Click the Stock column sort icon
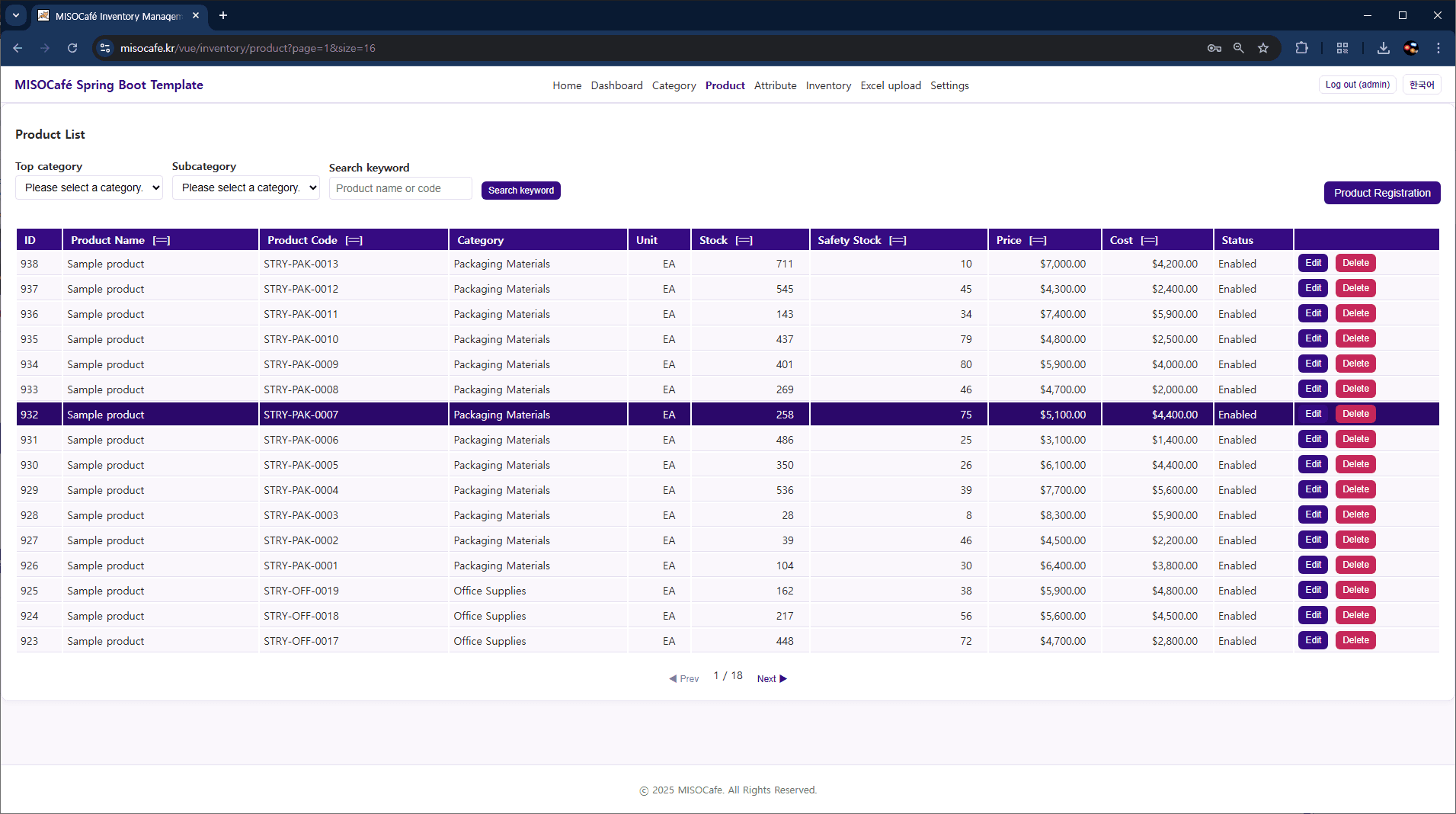The image size is (1456, 814). pyautogui.click(x=744, y=241)
